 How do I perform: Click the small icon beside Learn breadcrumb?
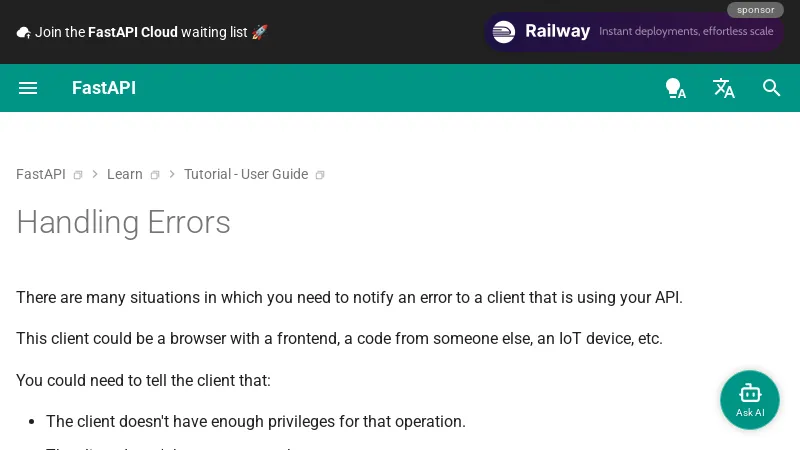[x=155, y=175]
